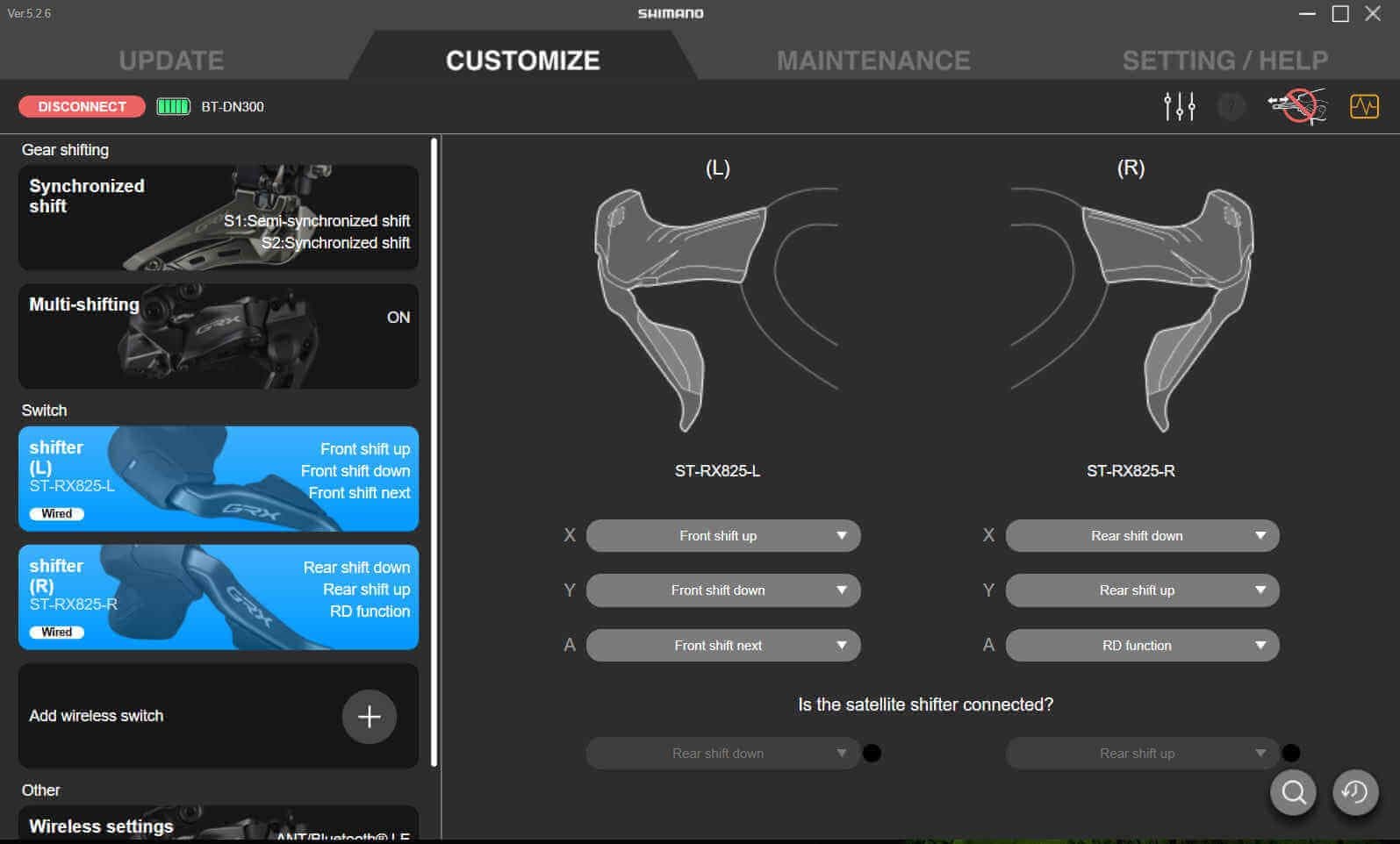The height and width of the screenshot is (844, 1400).
Task: Open the preset sliders settings icon
Action: pos(1179,106)
